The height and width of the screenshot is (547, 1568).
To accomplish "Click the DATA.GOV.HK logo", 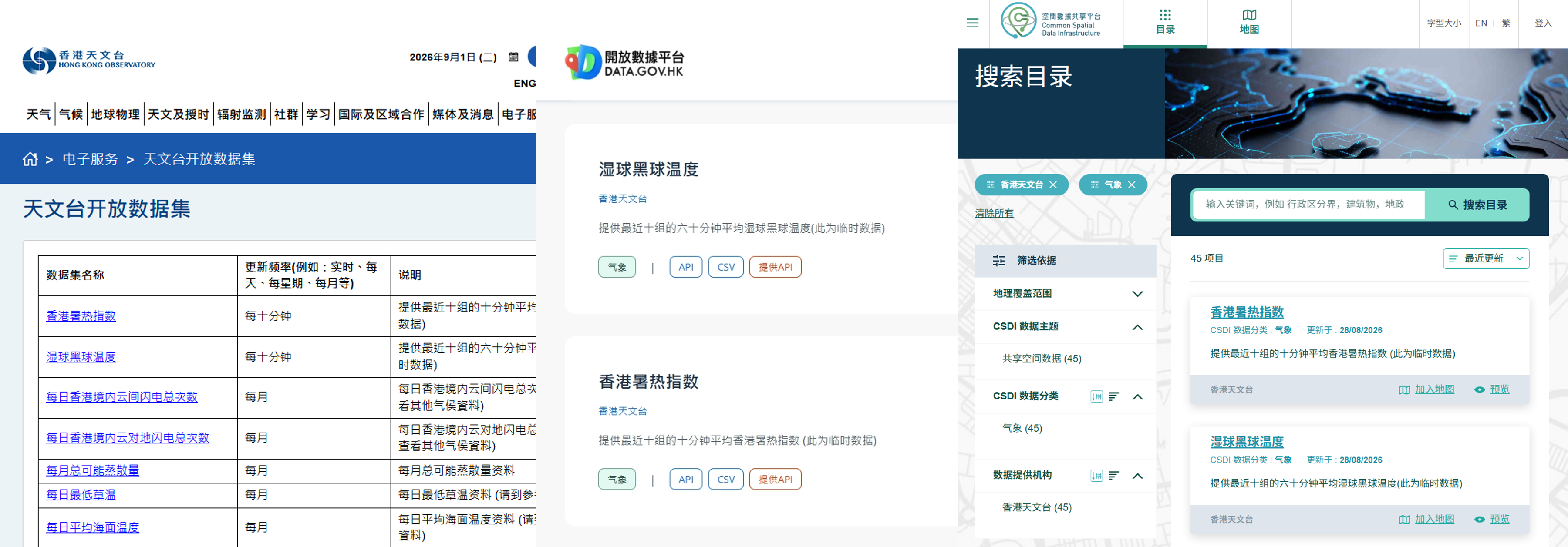I will point(624,63).
